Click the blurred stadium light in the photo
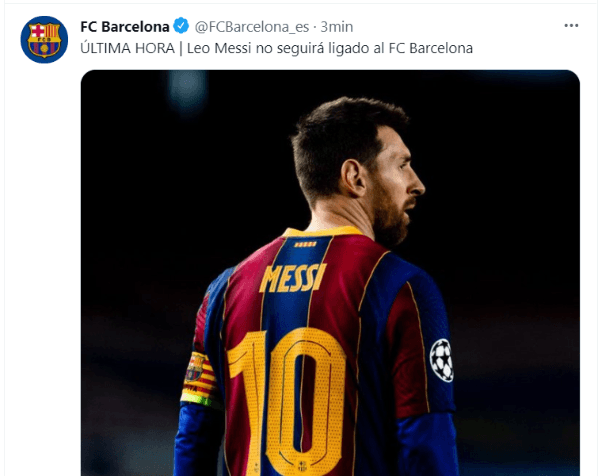 (x=187, y=87)
